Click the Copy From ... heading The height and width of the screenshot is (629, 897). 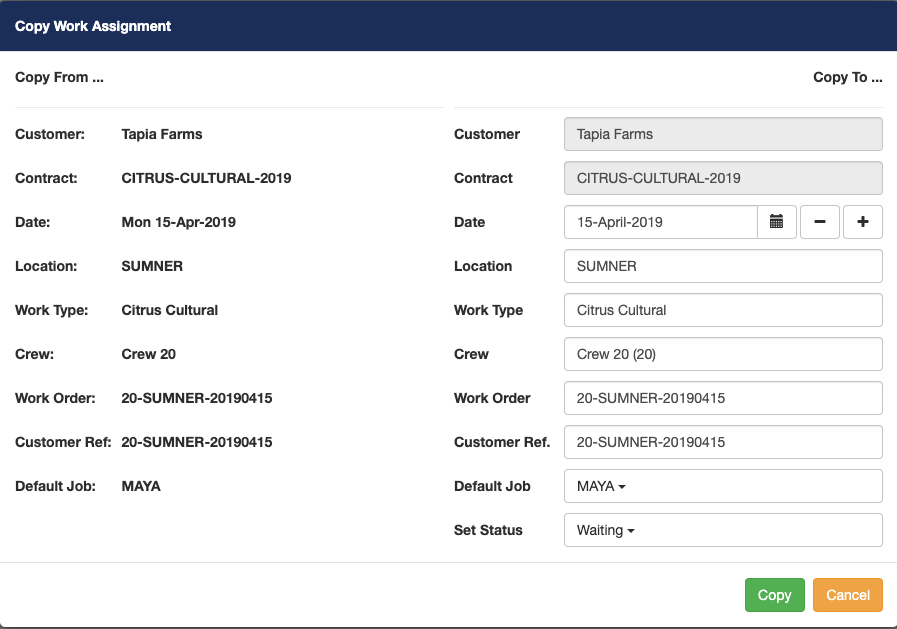coord(59,77)
